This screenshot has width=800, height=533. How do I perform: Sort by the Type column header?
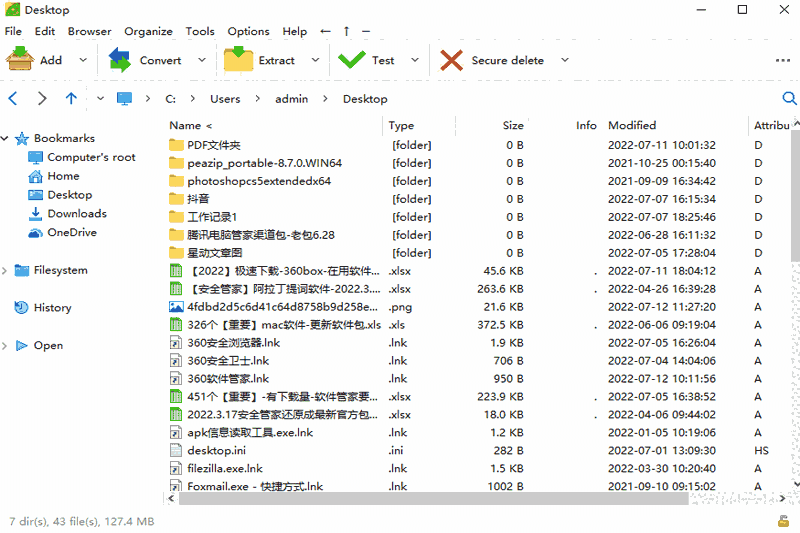401,125
